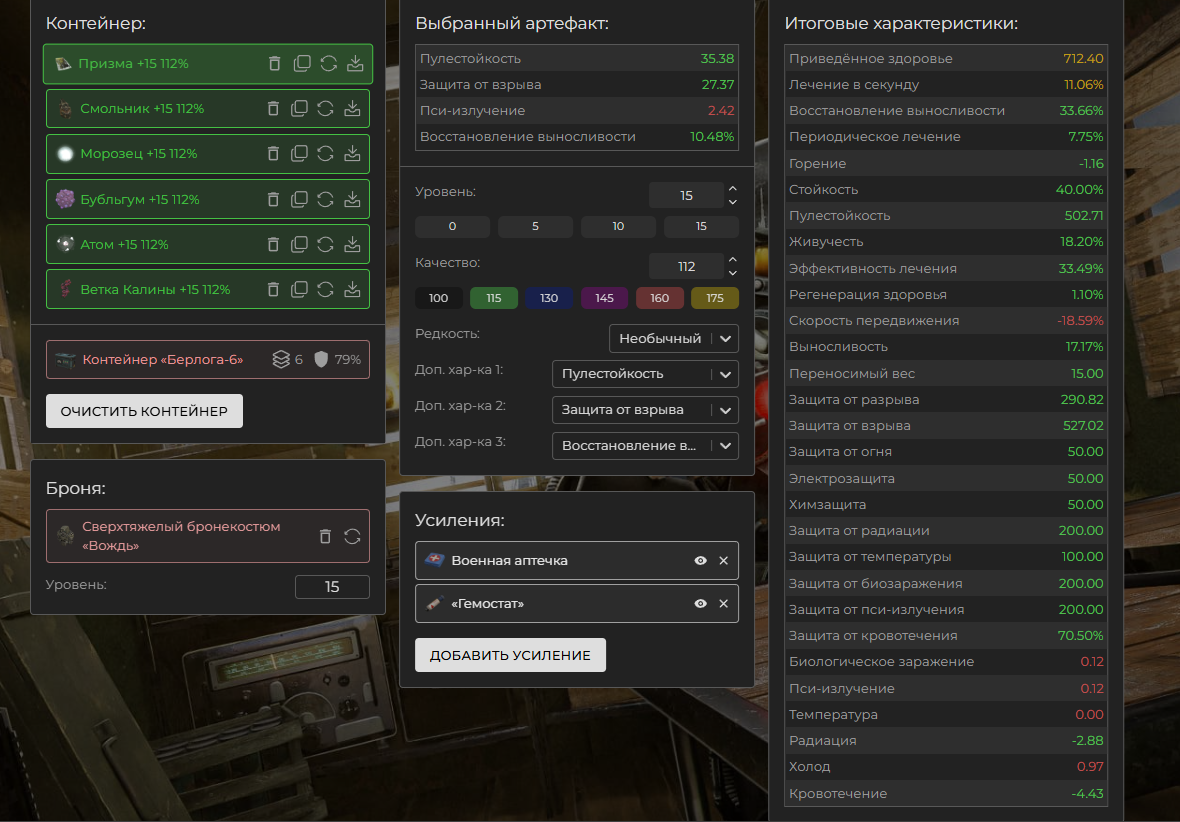The width and height of the screenshot is (1180, 822).
Task: Choose the purple 145 quality preset
Action: pyautogui.click(x=604, y=298)
